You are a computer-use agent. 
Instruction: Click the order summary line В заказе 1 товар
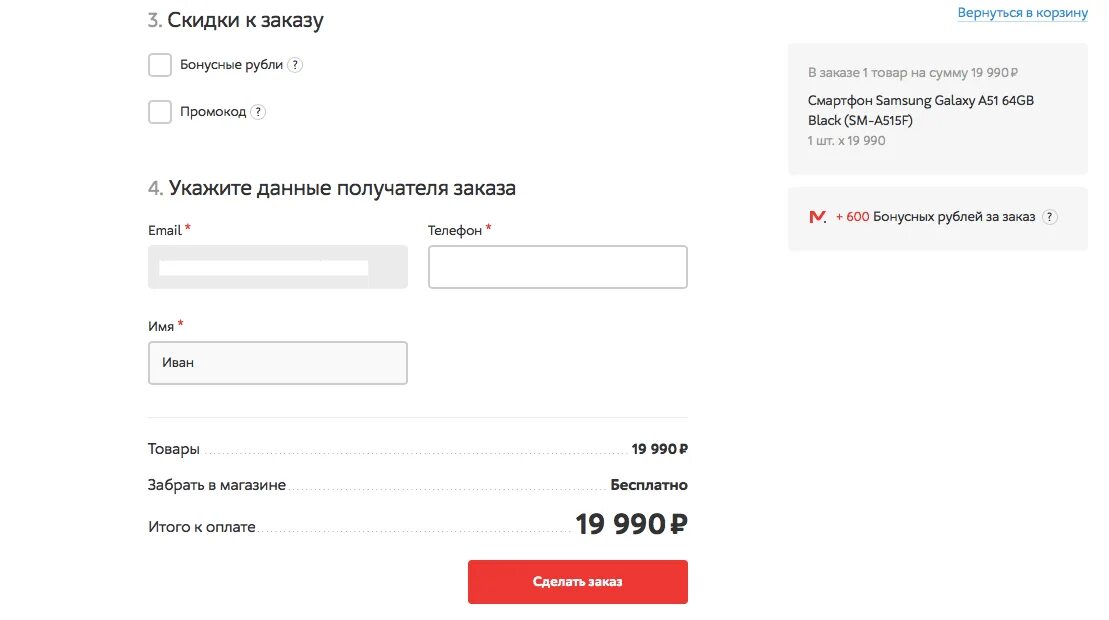point(912,72)
